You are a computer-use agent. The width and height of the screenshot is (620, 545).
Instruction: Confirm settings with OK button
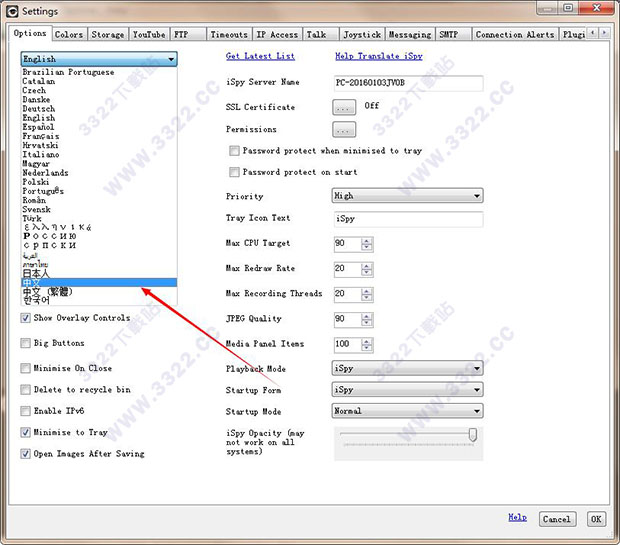[x=596, y=519]
